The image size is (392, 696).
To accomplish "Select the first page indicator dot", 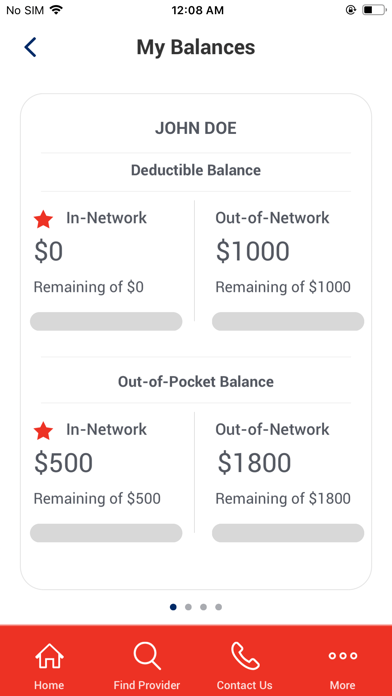I will point(173,607).
